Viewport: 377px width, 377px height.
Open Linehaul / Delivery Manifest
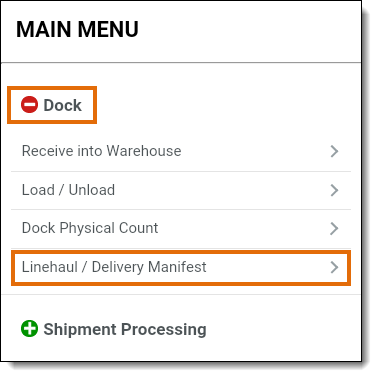click(x=181, y=268)
